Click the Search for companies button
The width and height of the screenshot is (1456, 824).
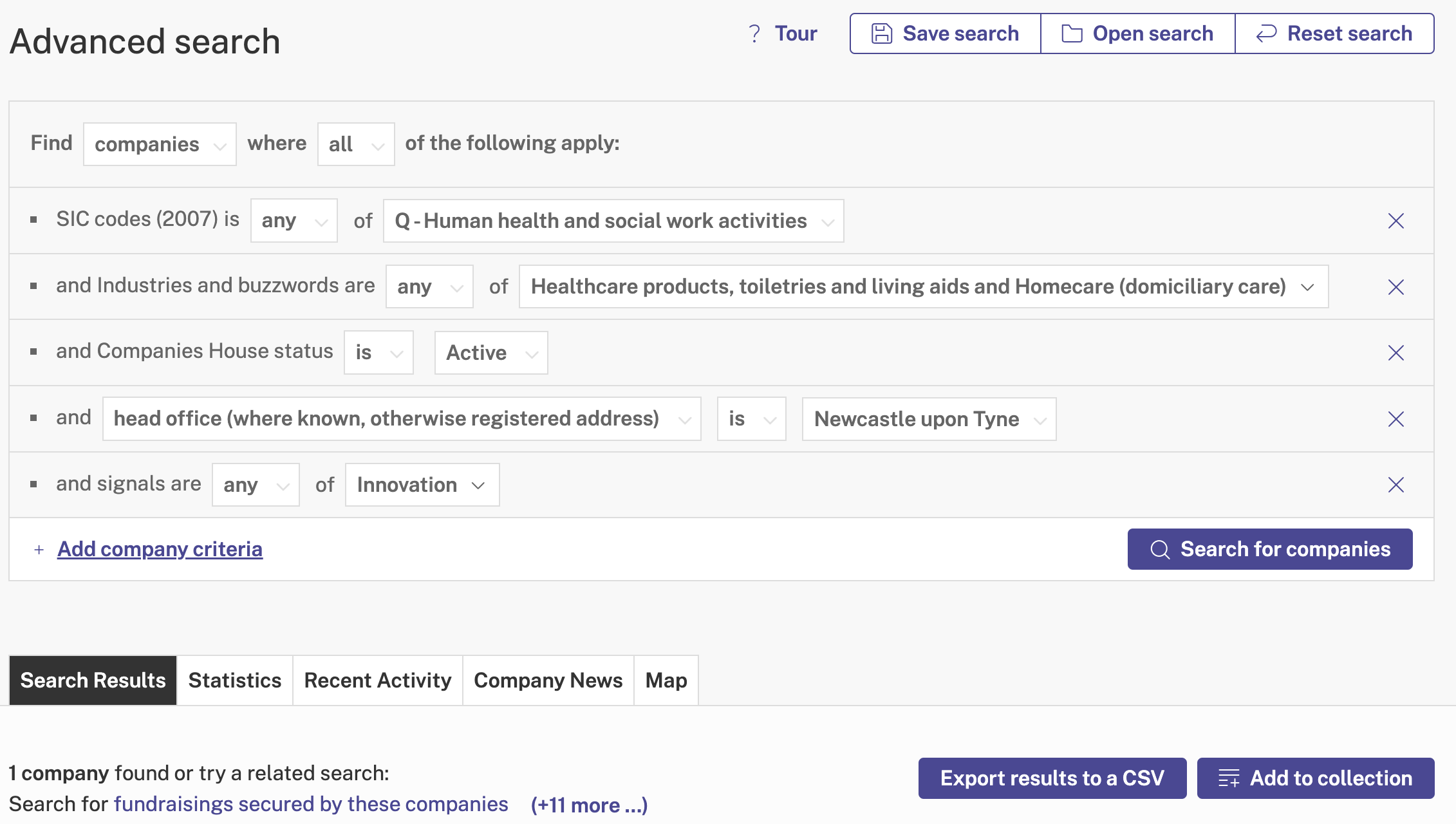pos(1270,549)
